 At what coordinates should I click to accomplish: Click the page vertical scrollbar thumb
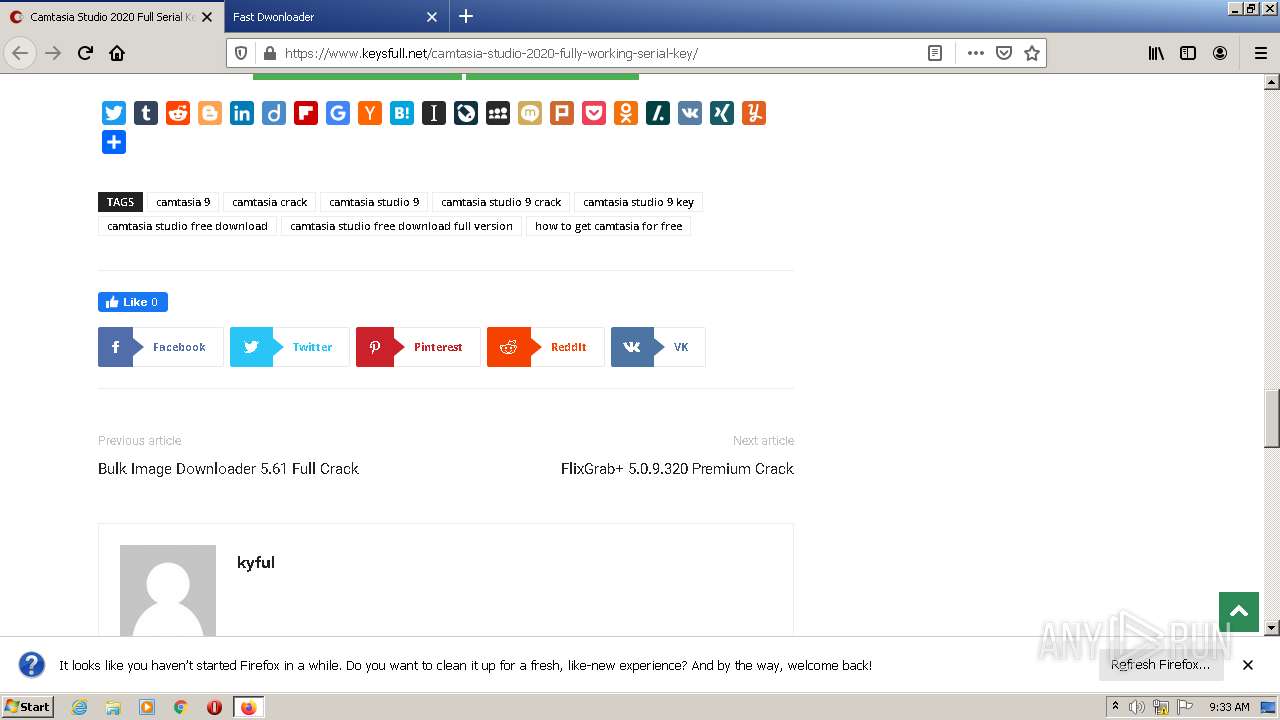click(x=1272, y=419)
